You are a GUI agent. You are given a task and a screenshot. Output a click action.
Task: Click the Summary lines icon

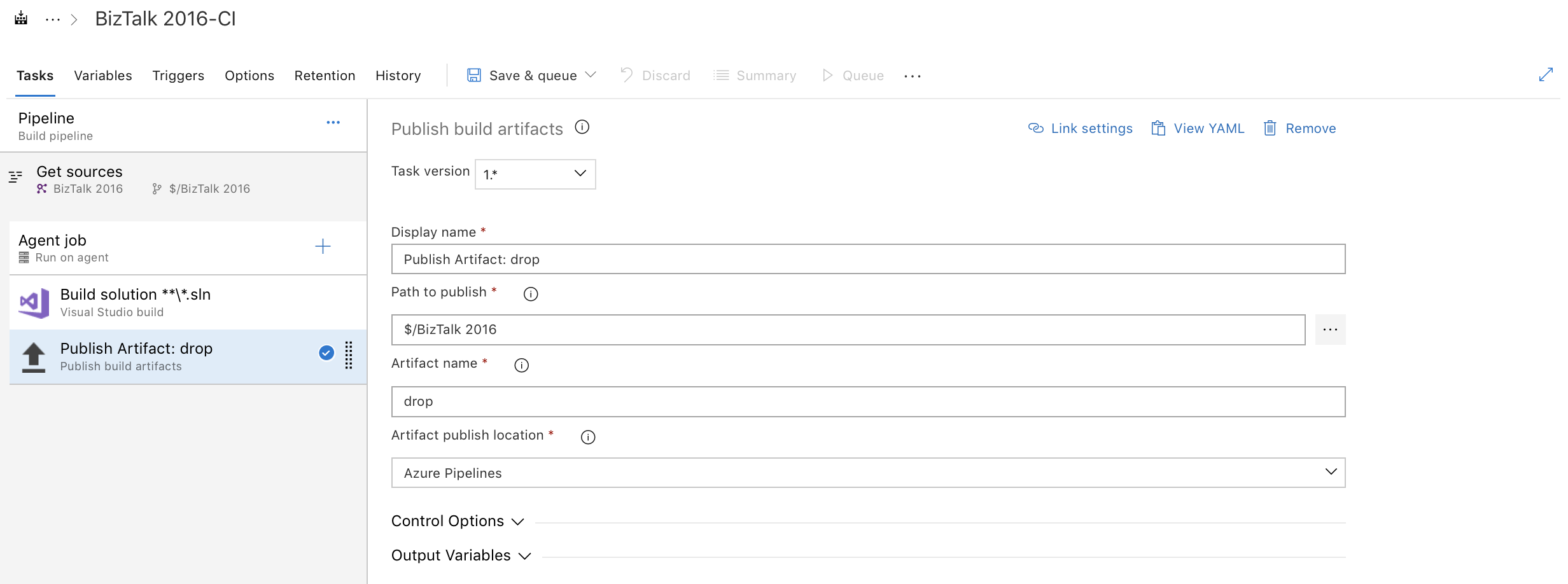pyautogui.click(x=721, y=75)
